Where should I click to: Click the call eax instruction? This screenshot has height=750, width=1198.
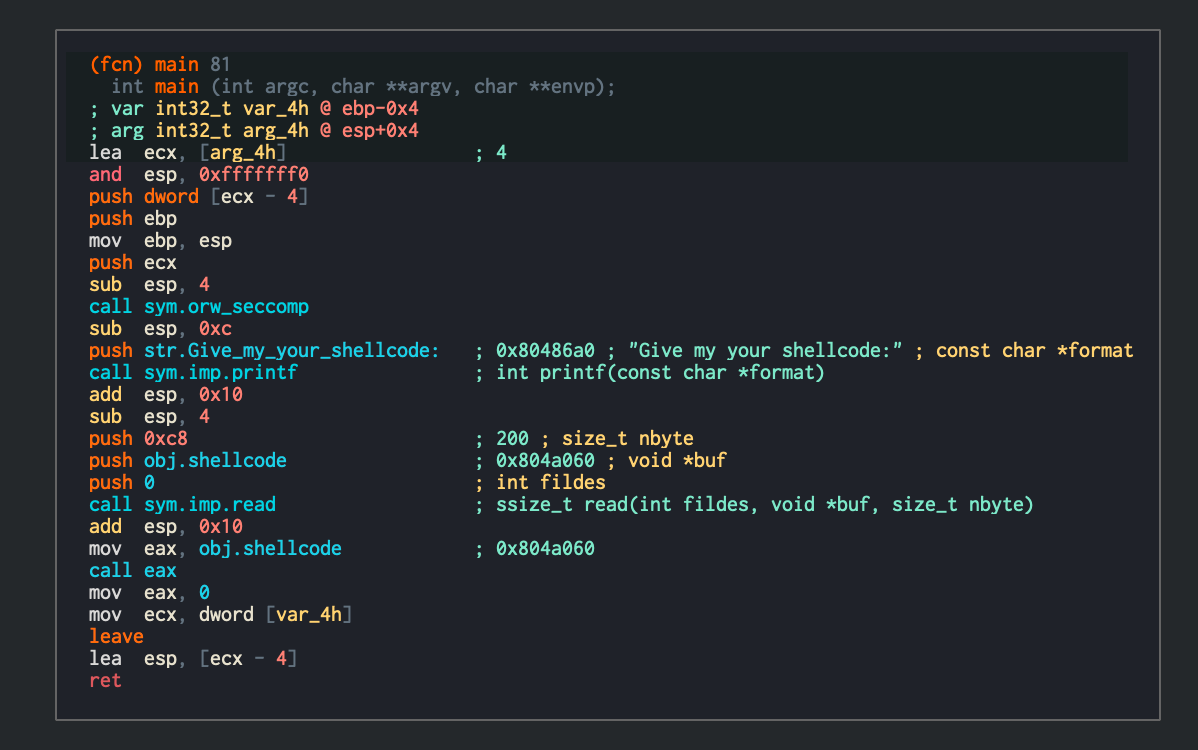tap(131, 570)
